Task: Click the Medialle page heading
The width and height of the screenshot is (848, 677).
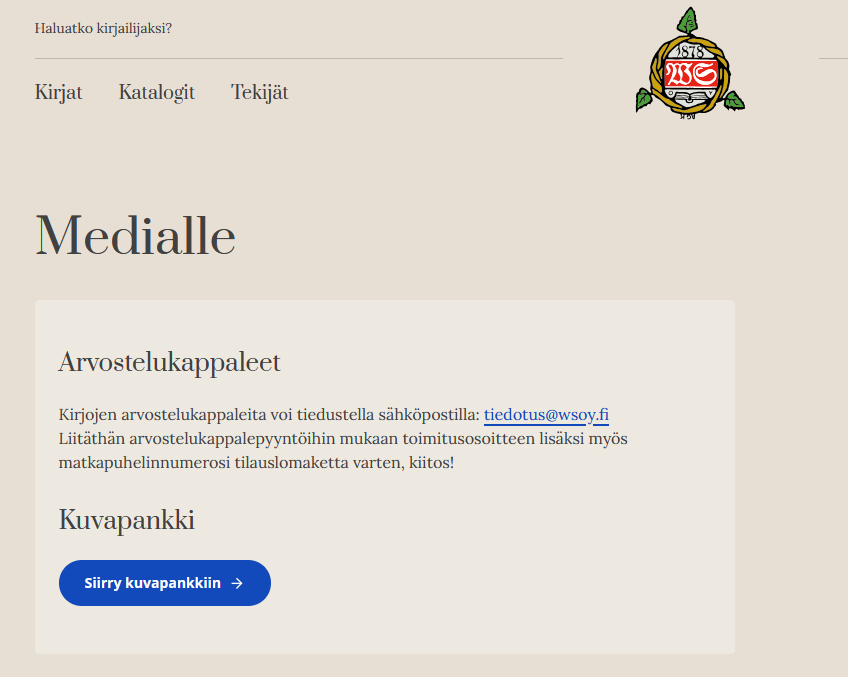Action: tap(135, 236)
